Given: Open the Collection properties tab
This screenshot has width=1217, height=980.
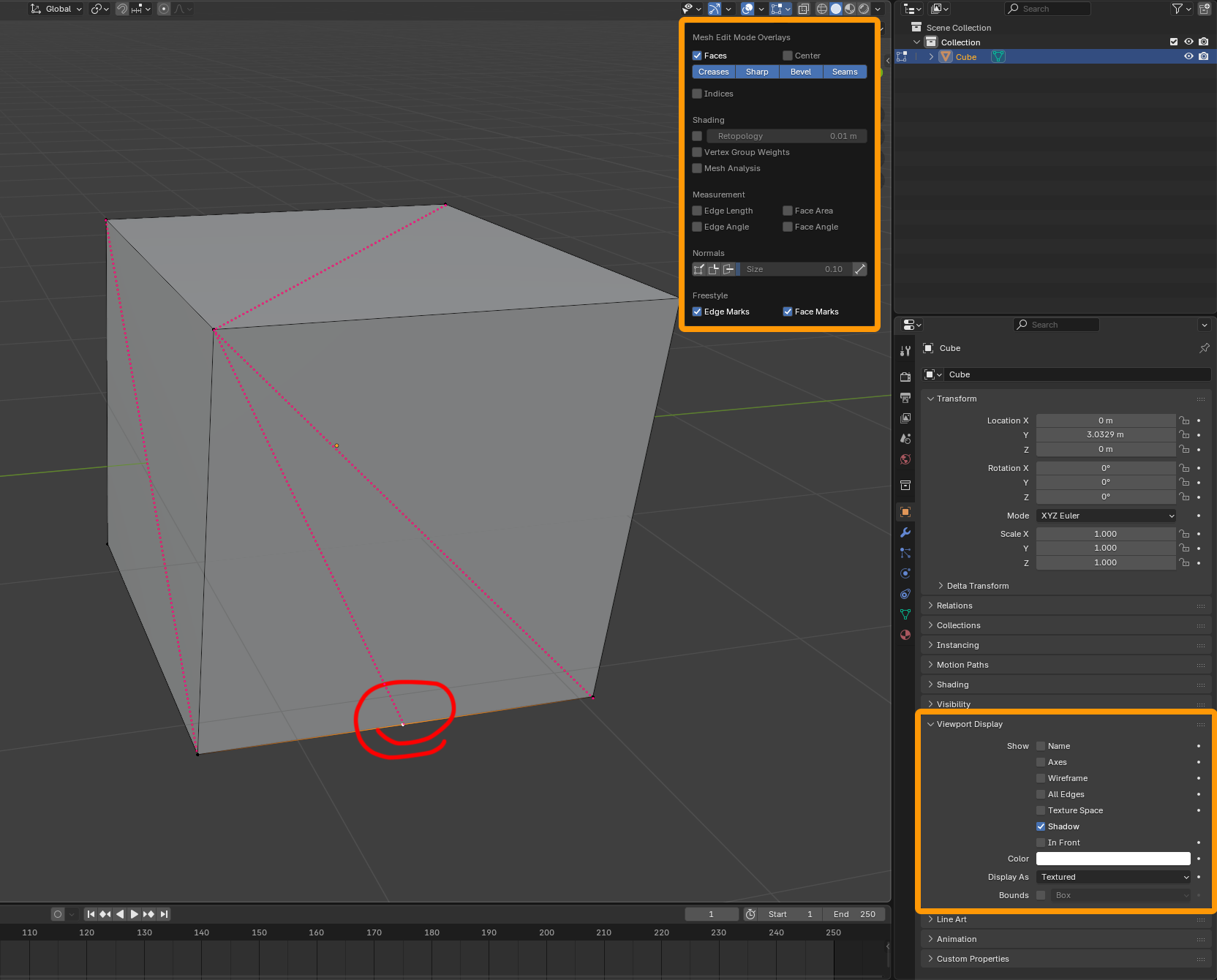Looking at the screenshot, I should [905, 485].
